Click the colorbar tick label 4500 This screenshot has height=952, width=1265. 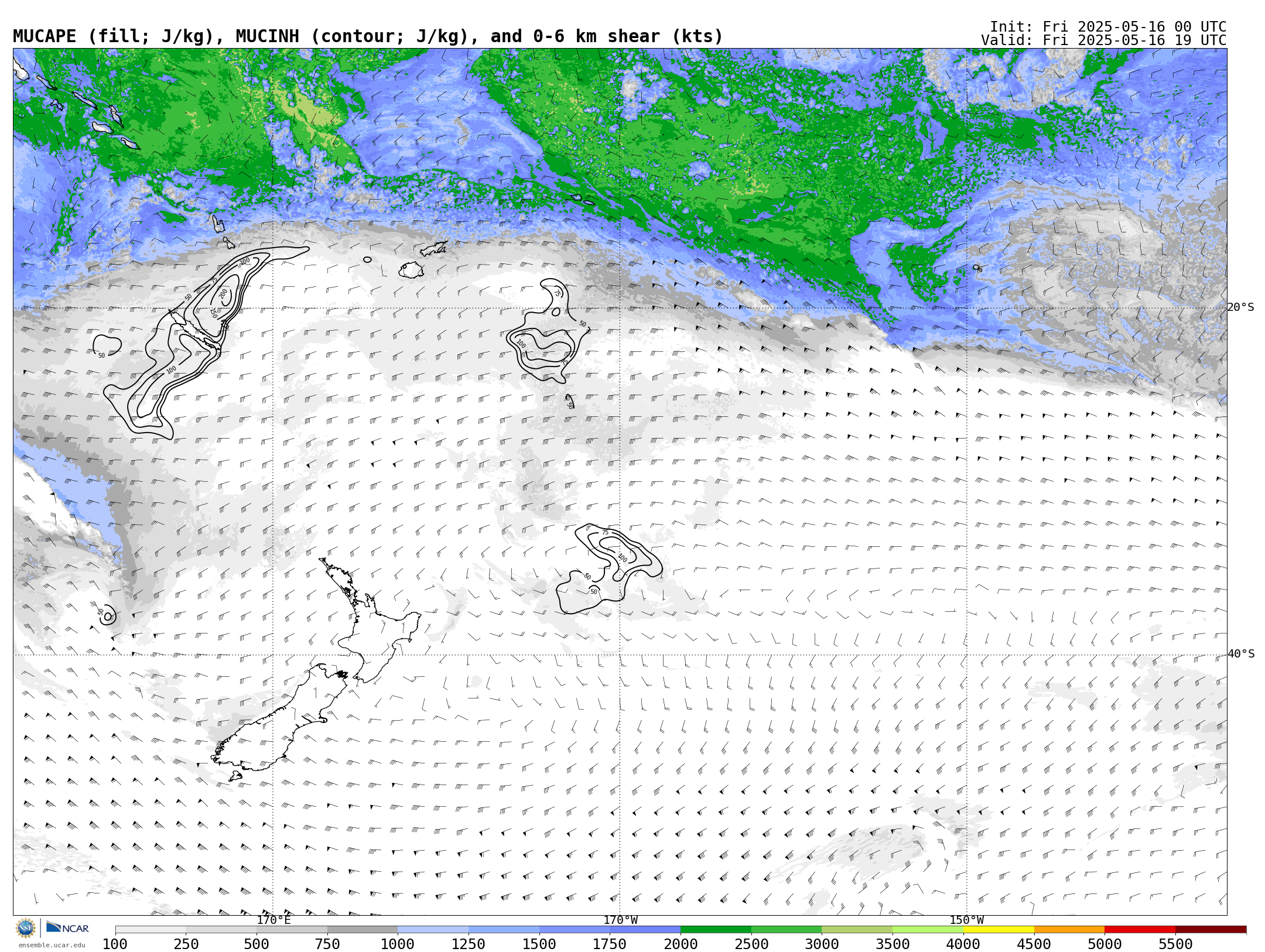point(1034,944)
